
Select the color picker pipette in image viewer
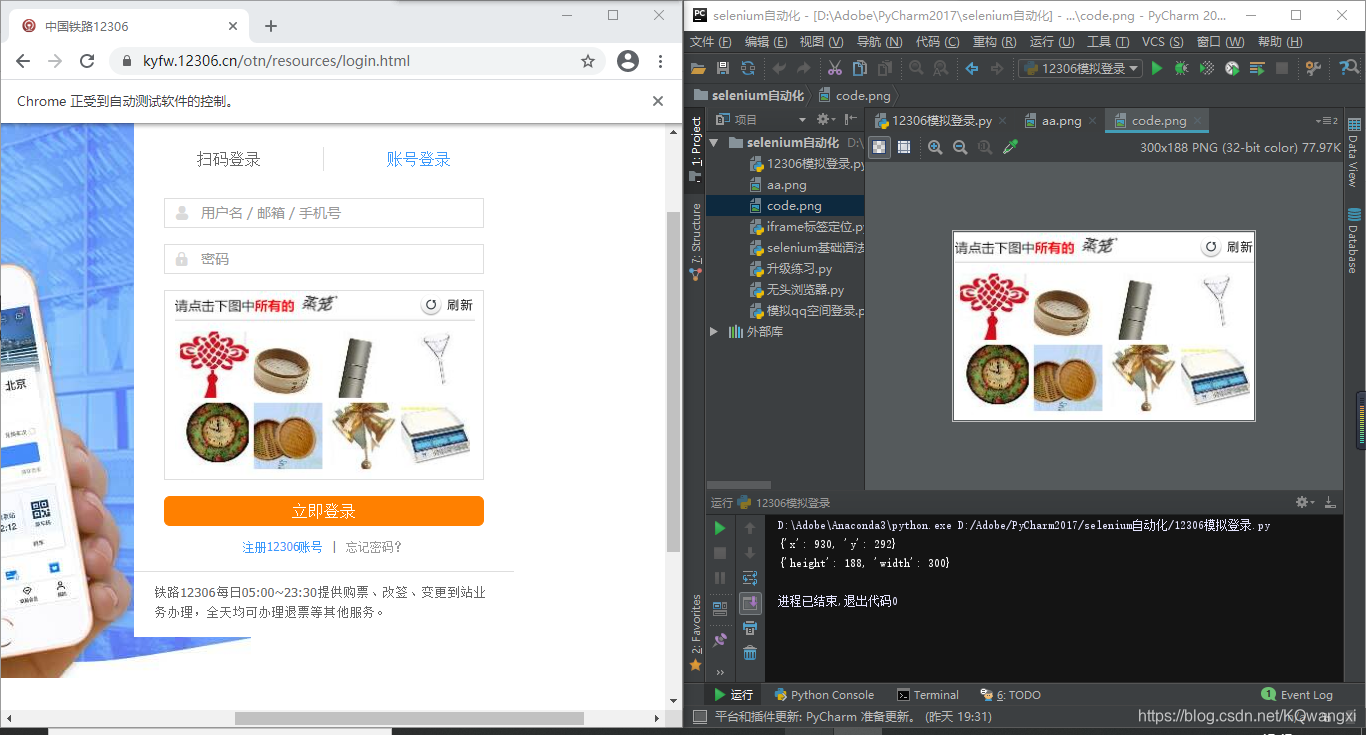coord(1010,147)
